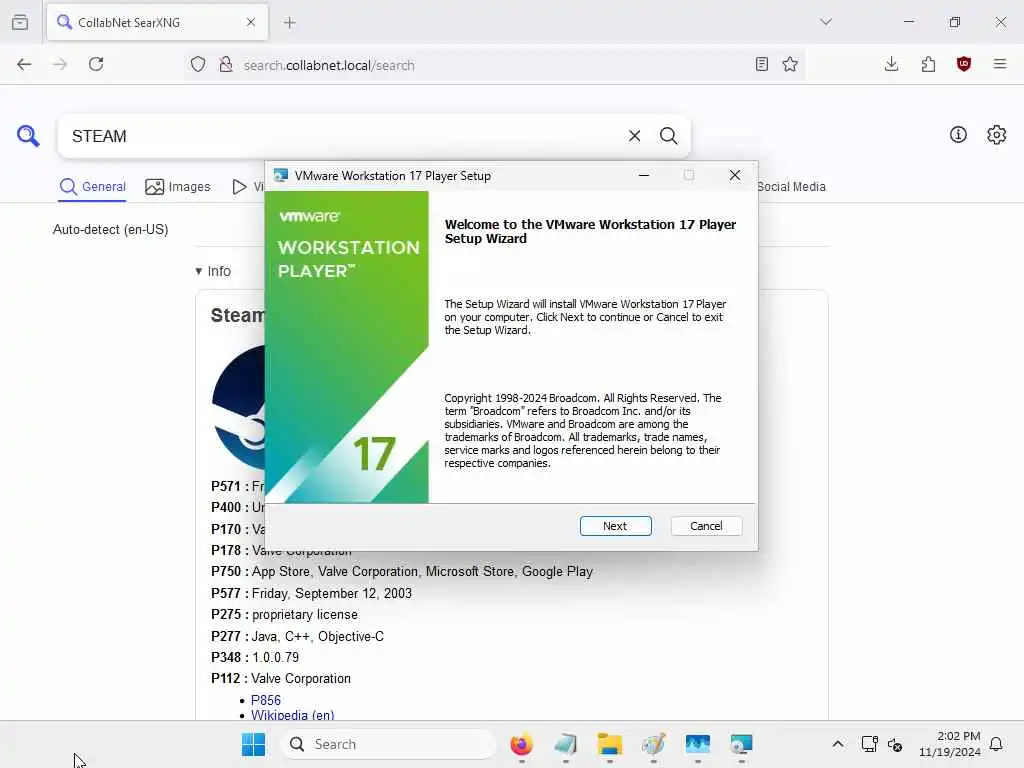The width and height of the screenshot is (1024, 768).
Task: Minimize the VMware Setup dialog
Action: pos(644,175)
